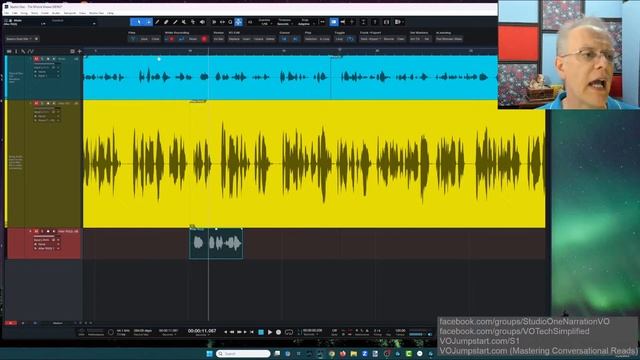
Task: Record-arm the red track
Action: [48, 231]
